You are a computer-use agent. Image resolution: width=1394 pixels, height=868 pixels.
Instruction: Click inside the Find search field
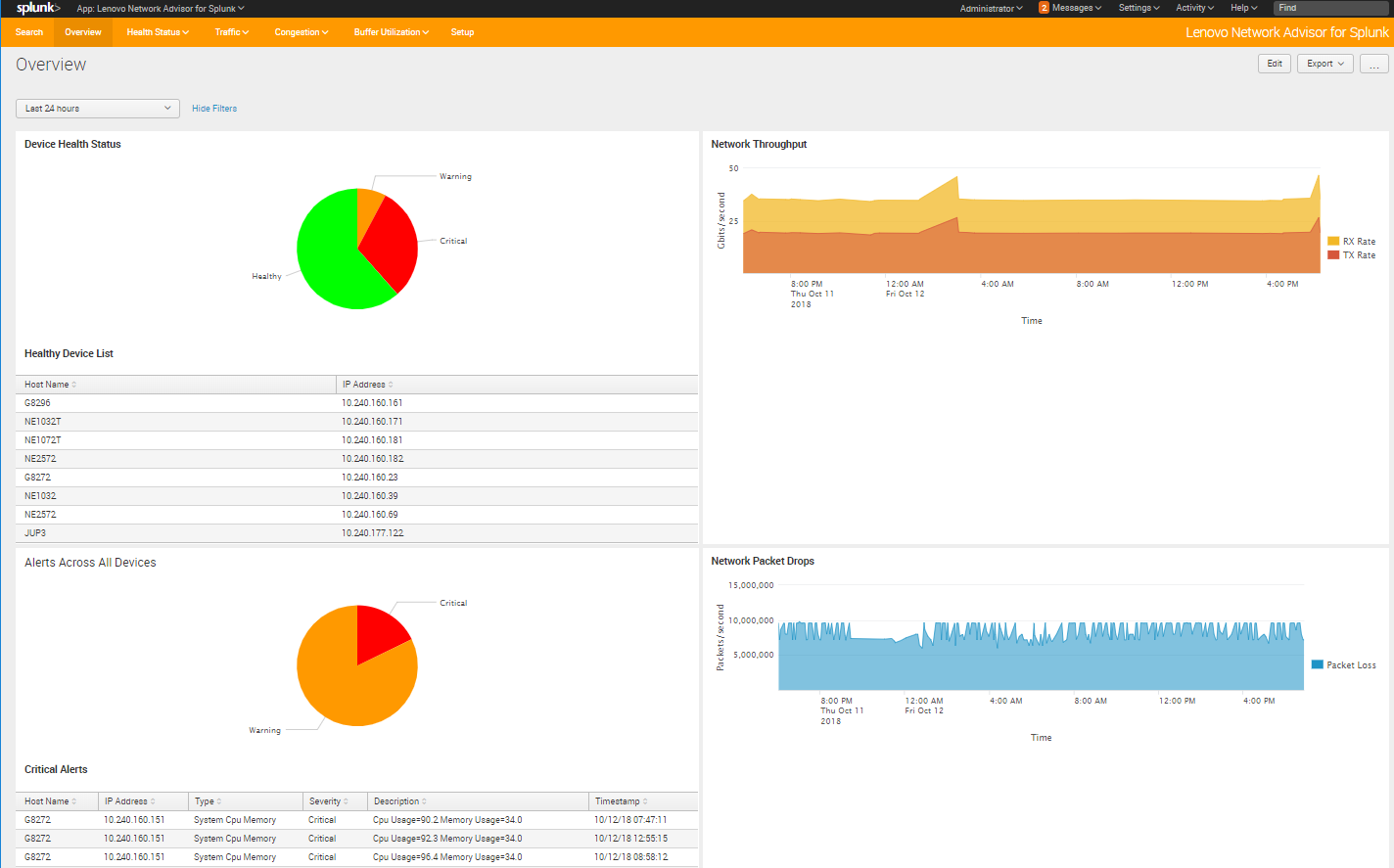pyautogui.click(x=1331, y=8)
